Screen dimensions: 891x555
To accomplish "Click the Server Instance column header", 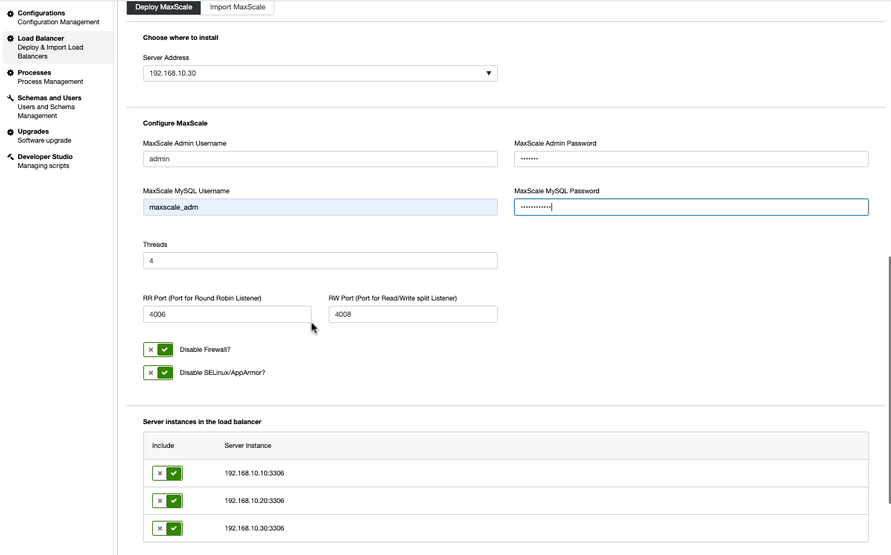I will pos(248,446).
